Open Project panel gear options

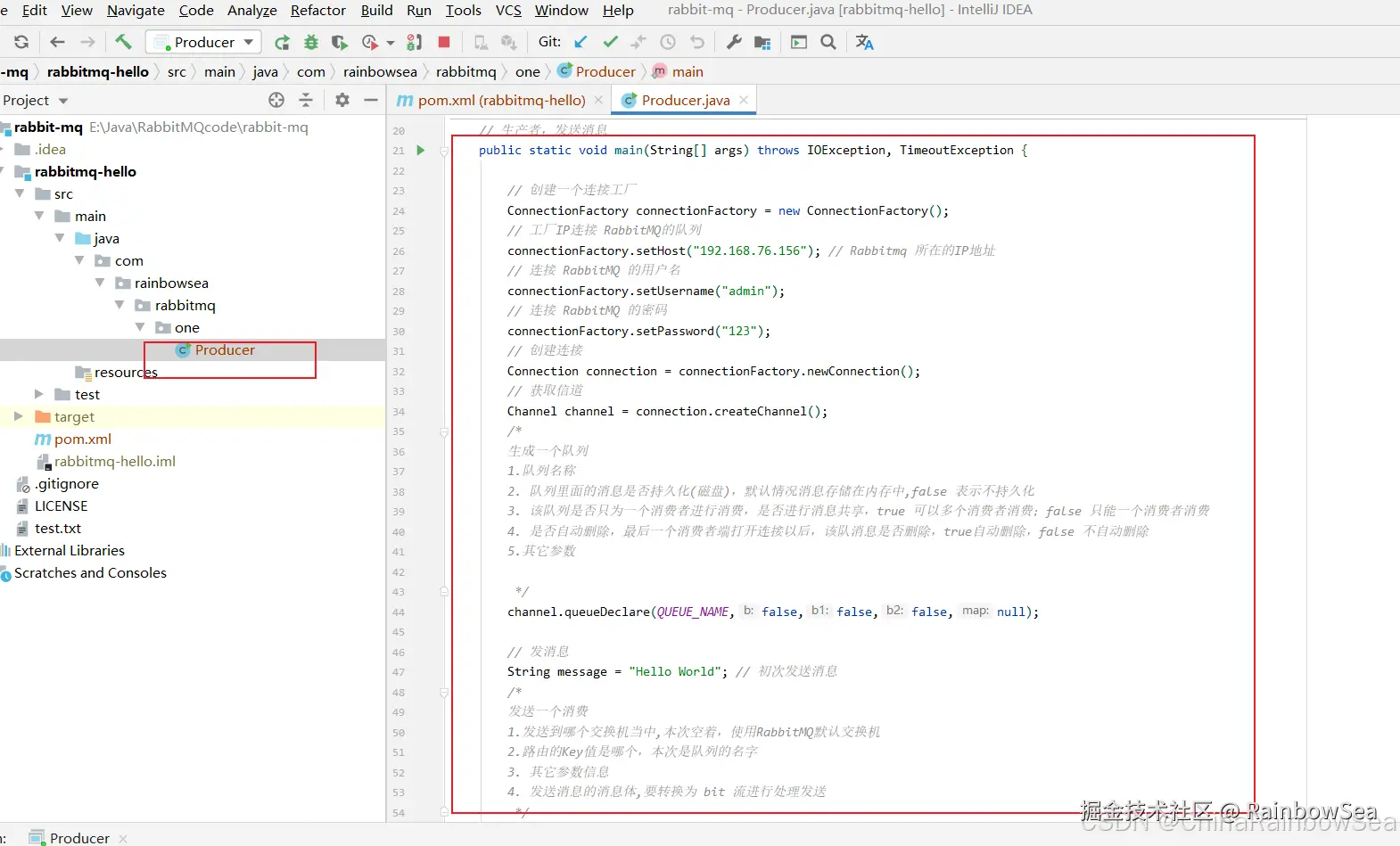(342, 100)
